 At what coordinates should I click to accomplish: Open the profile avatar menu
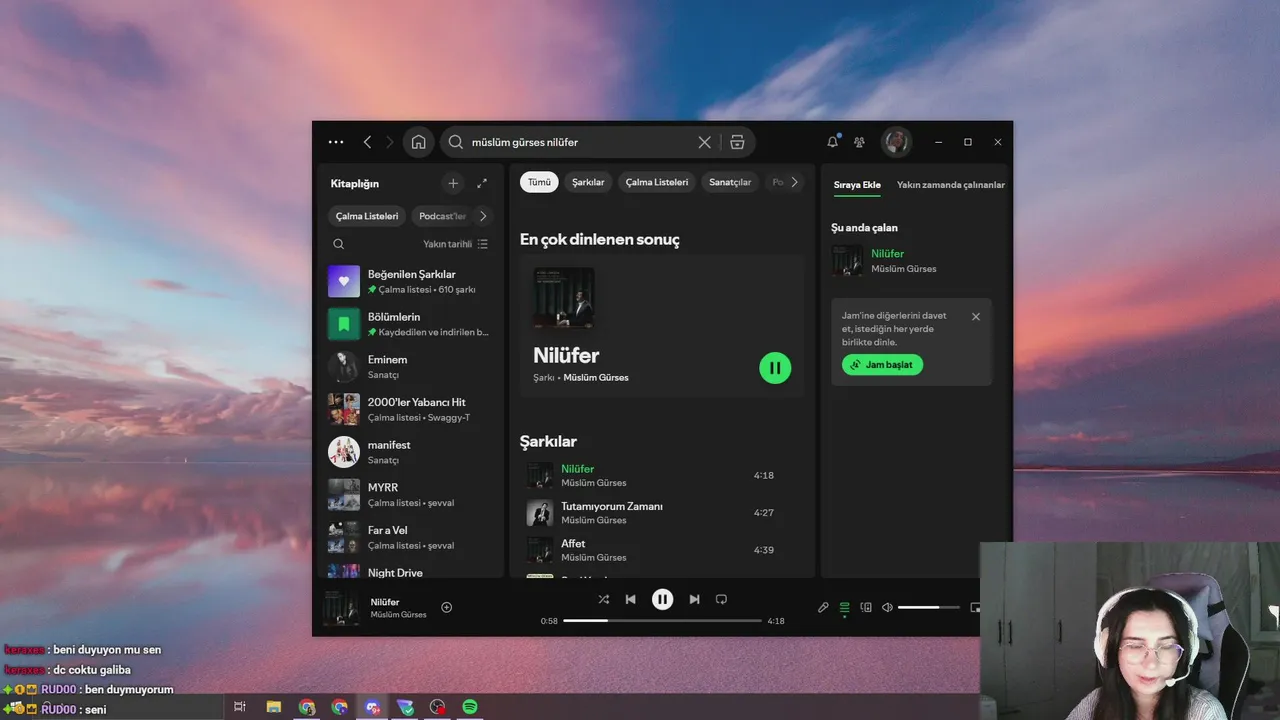point(896,142)
